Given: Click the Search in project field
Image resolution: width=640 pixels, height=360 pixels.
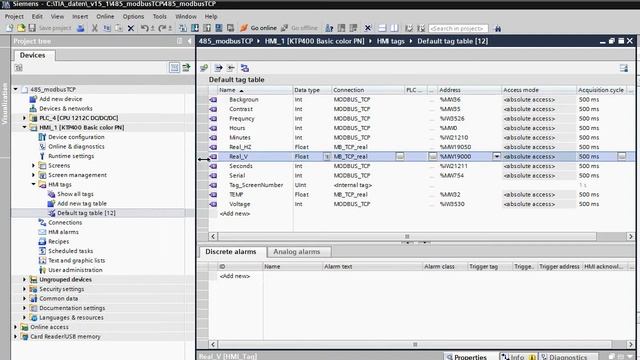Looking at the screenshot, I should 458,28.
